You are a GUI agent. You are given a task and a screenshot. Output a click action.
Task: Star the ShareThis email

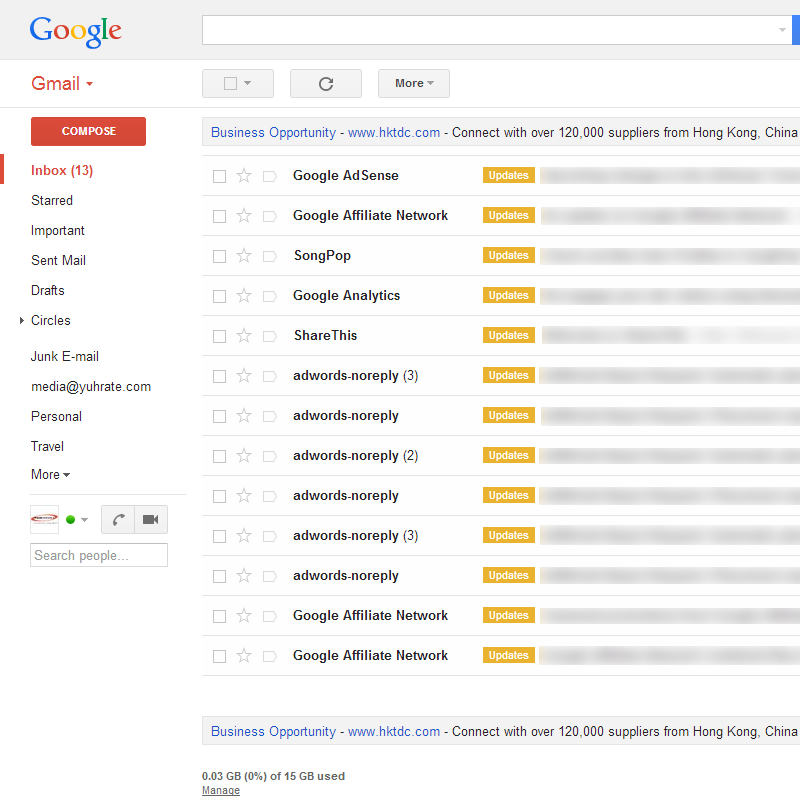(x=244, y=336)
